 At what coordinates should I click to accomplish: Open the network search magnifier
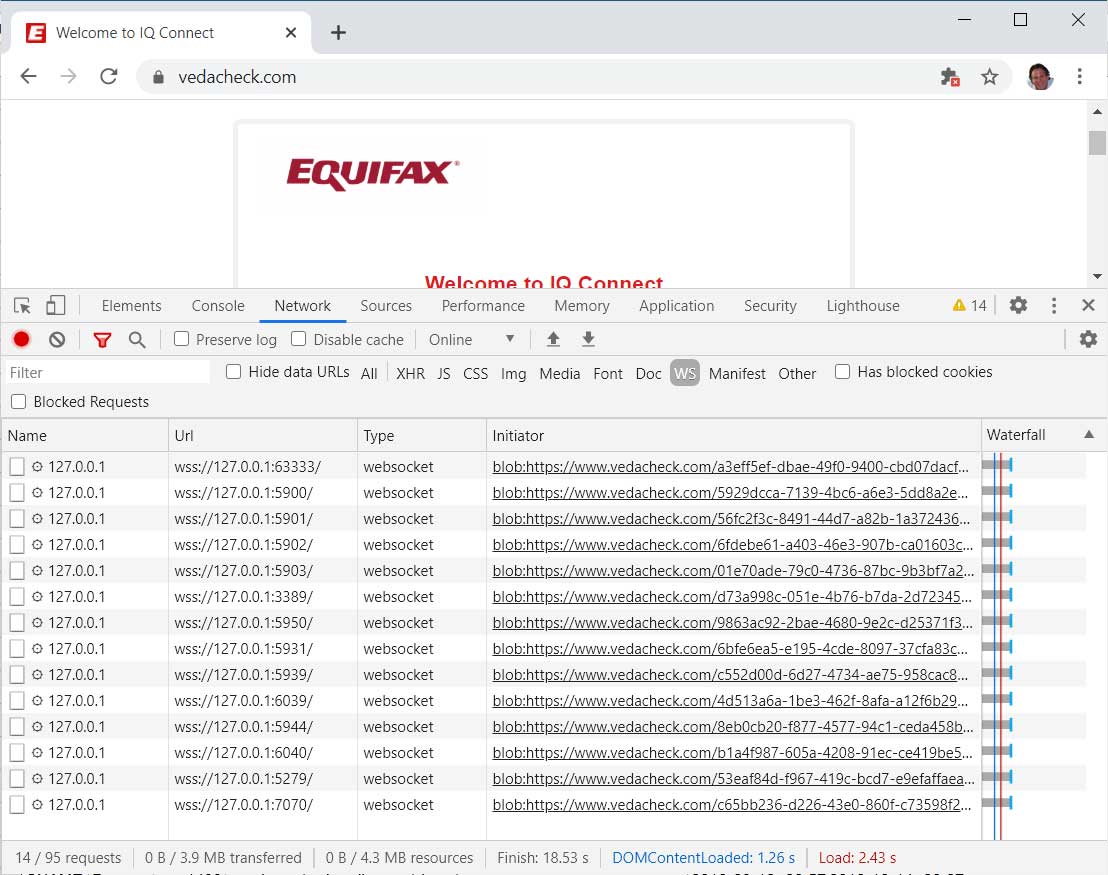coord(137,340)
